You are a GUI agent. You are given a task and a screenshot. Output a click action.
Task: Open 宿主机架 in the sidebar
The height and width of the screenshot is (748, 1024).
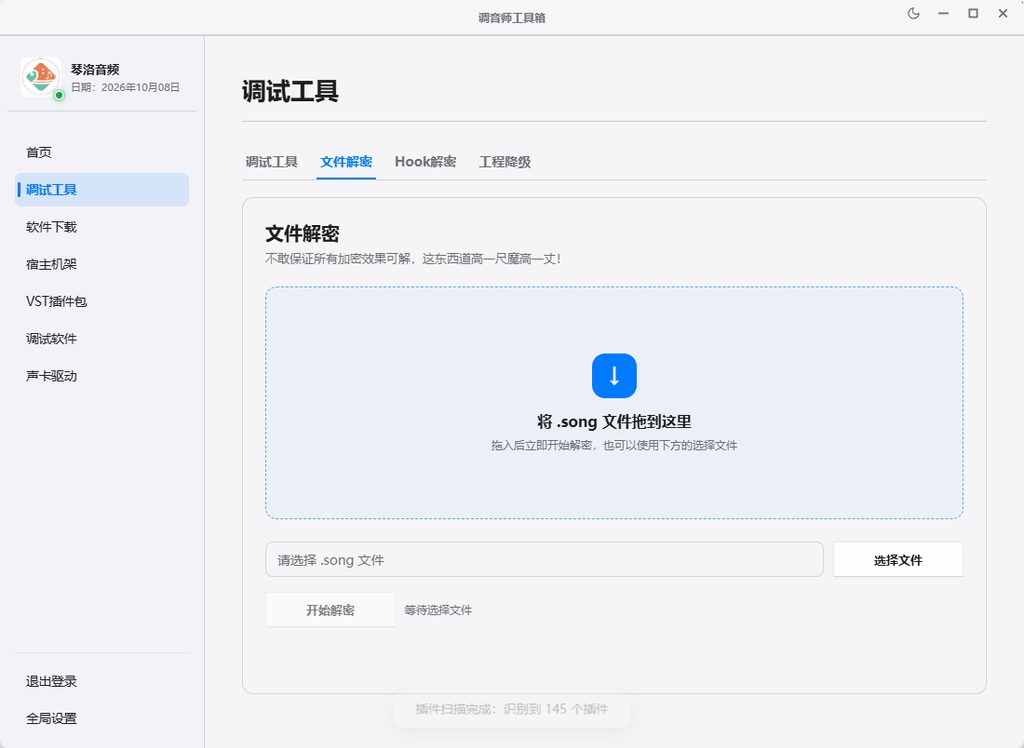coord(102,264)
